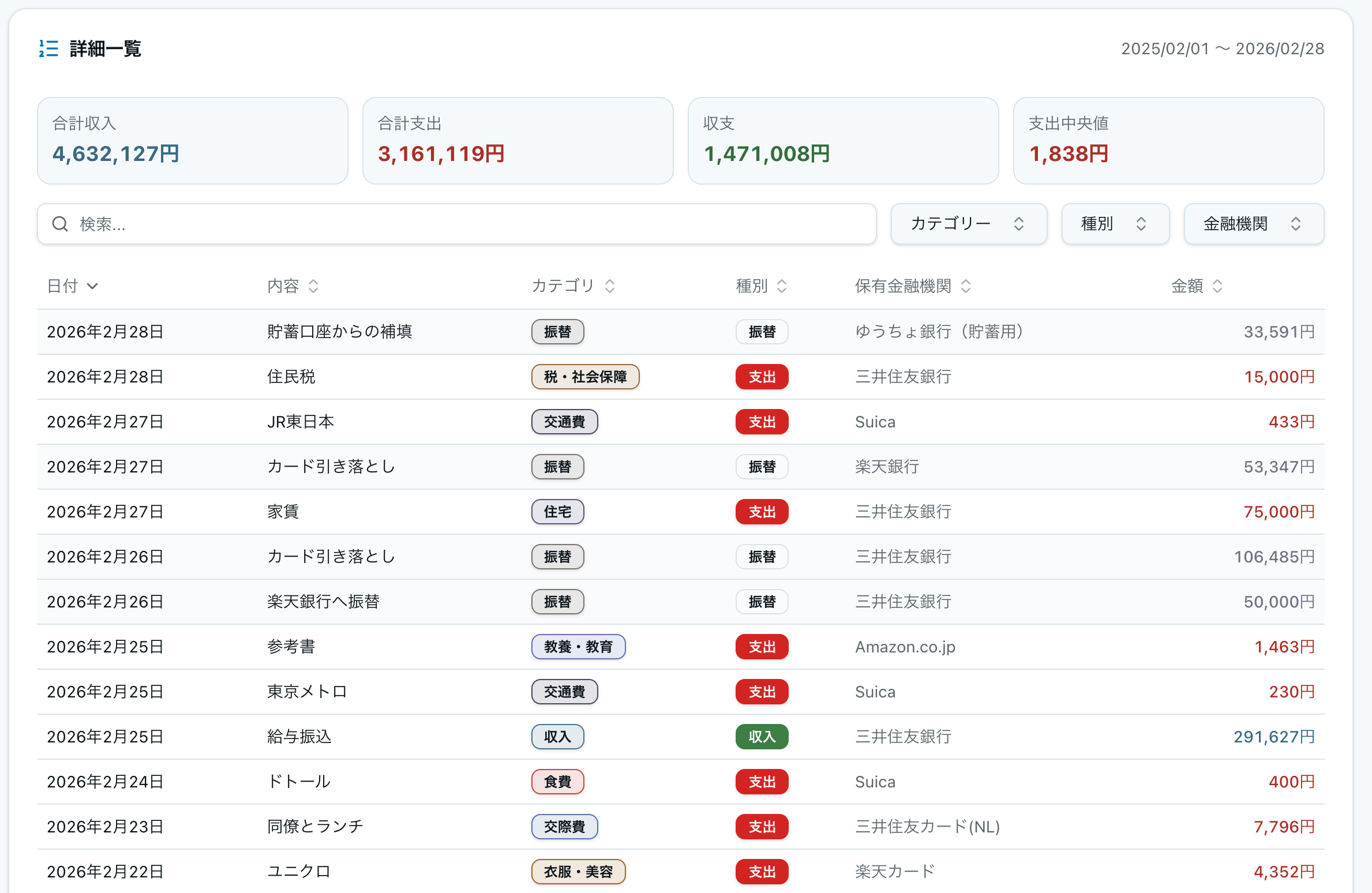Click the 教養・教育 category badge

click(x=578, y=647)
